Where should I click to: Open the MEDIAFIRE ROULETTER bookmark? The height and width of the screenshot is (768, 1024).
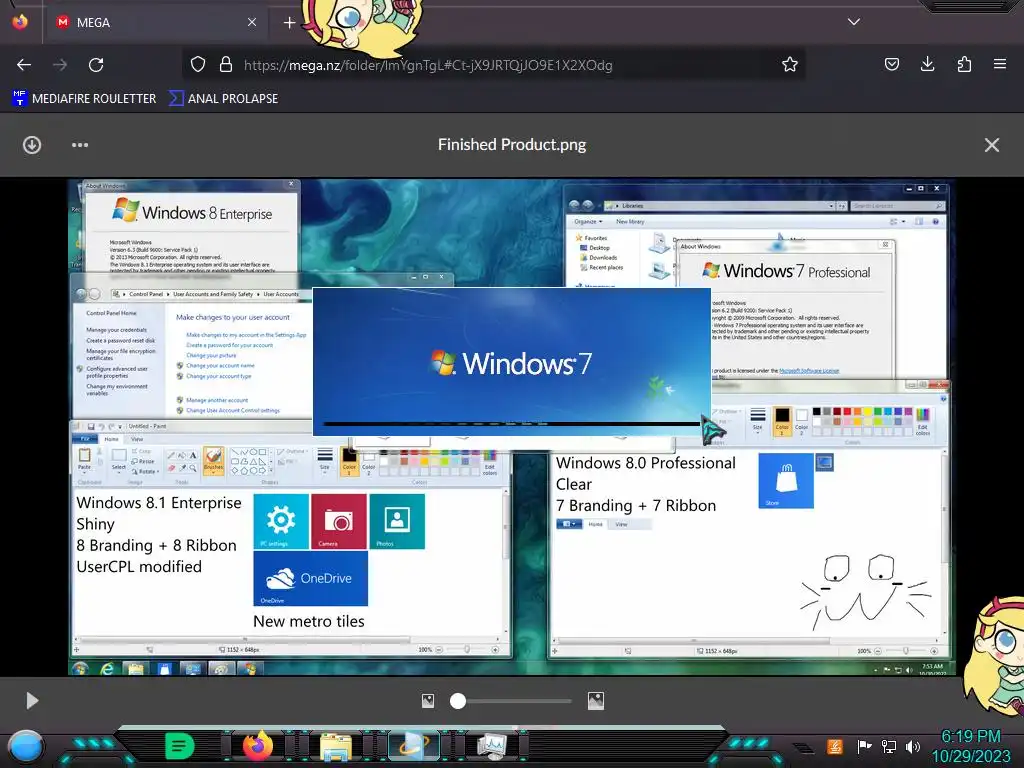pos(84,99)
